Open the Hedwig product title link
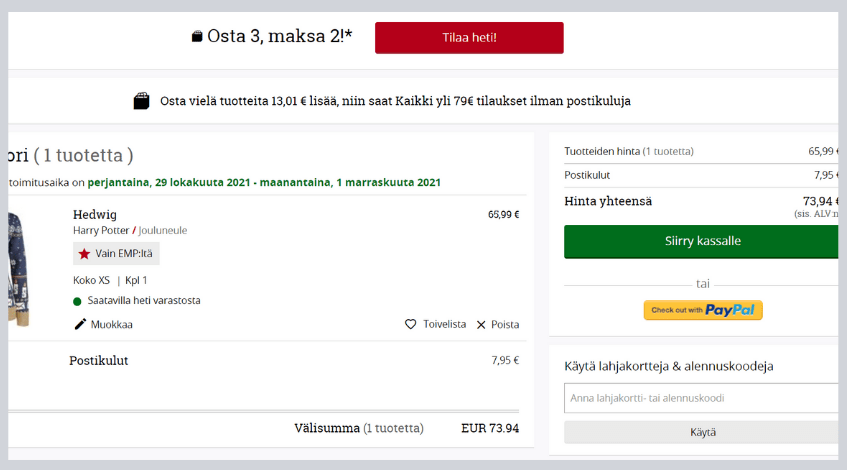 [x=95, y=214]
